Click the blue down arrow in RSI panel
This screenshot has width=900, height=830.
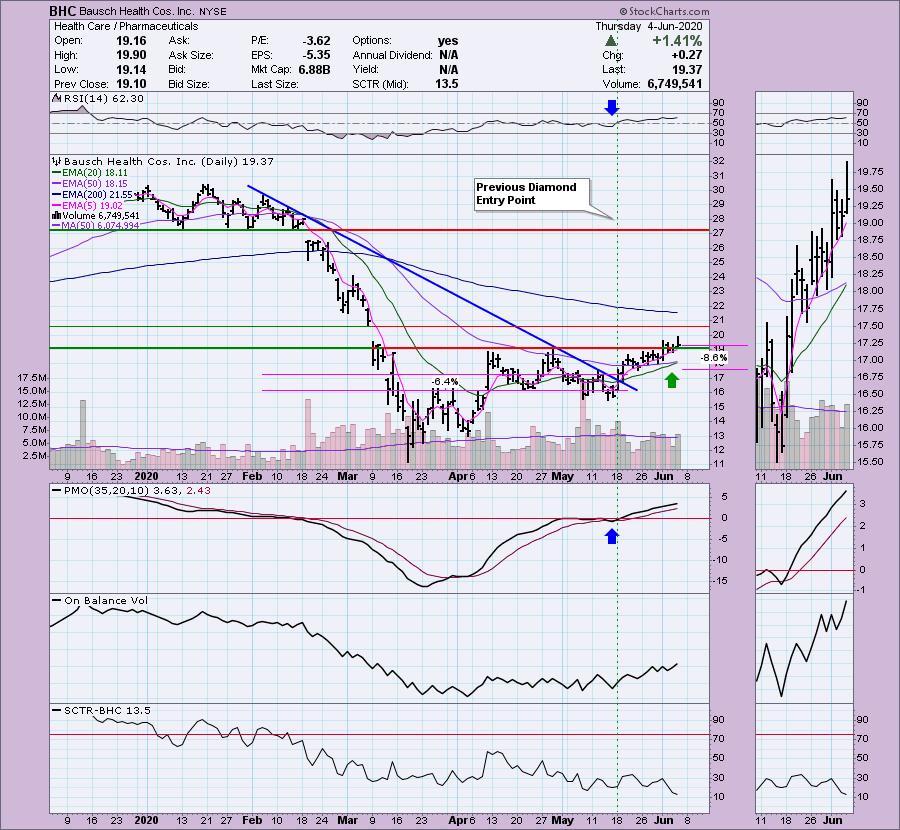click(612, 107)
